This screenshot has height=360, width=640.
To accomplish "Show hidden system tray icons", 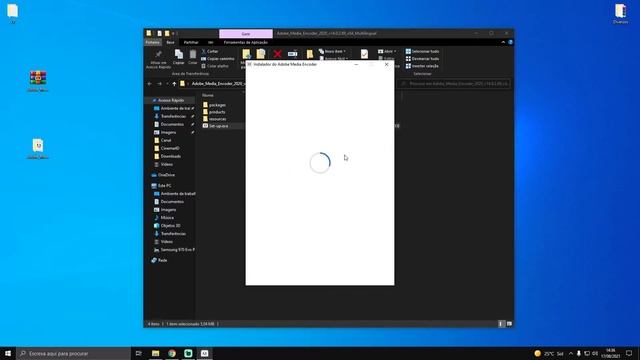I will 571,353.
